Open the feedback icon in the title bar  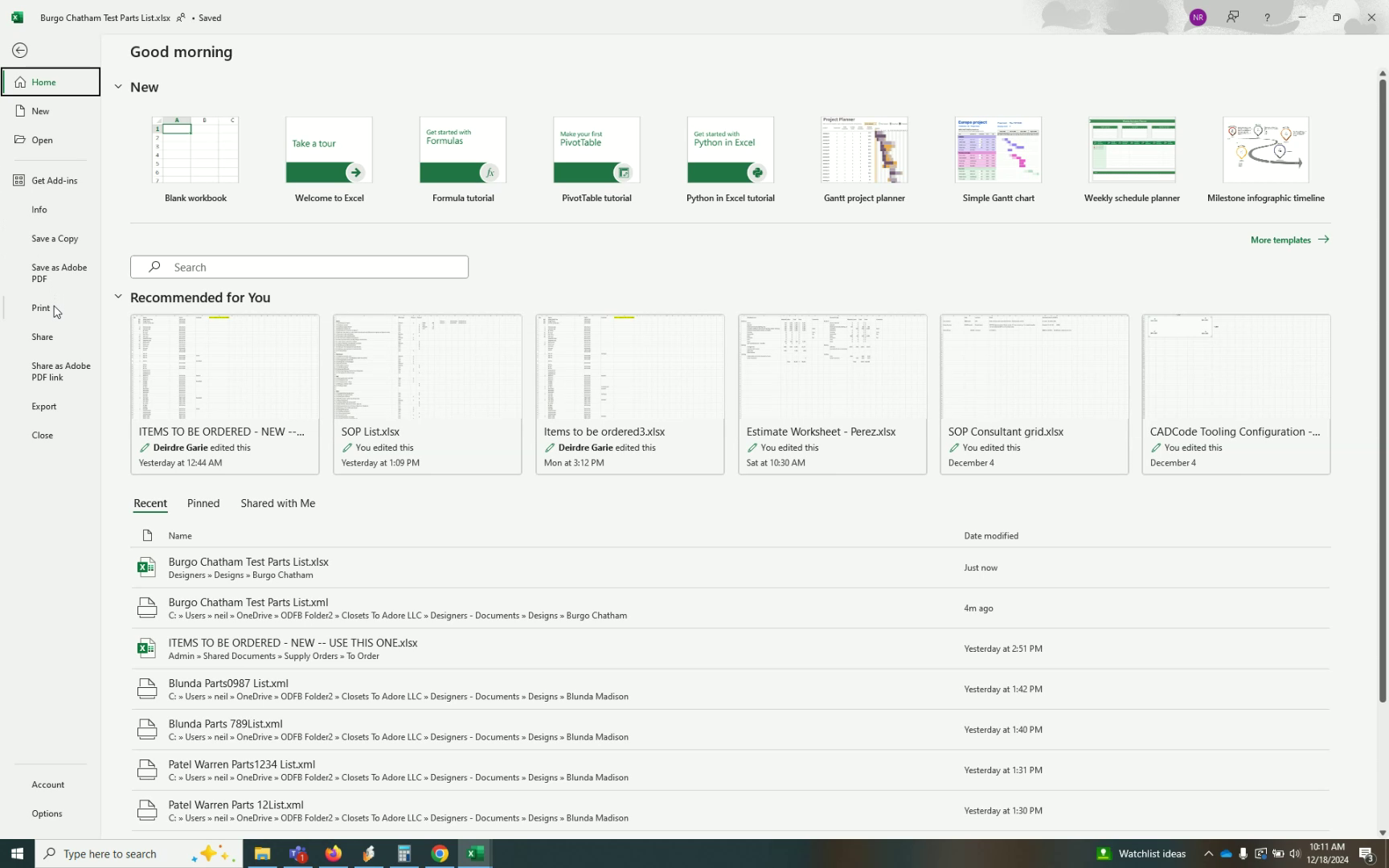[x=1232, y=18]
